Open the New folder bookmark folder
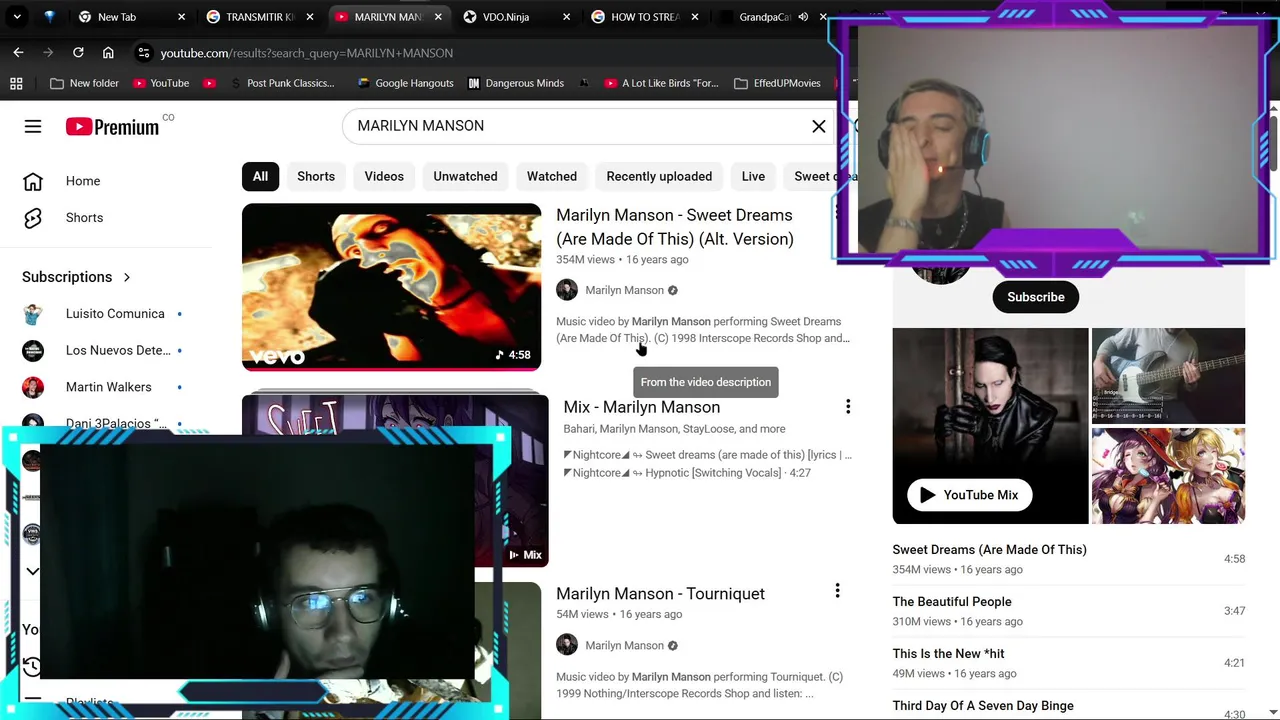This screenshot has width=1280, height=720. click(84, 83)
